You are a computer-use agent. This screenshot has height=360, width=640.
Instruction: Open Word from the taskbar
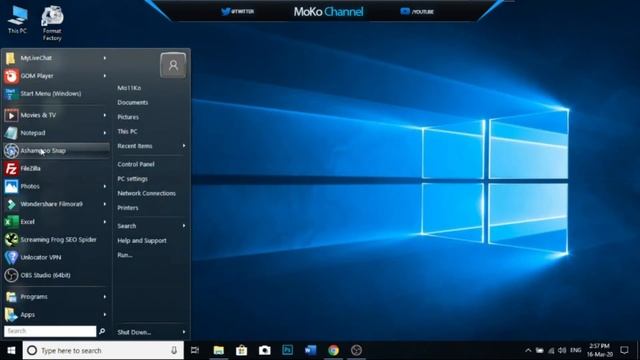click(x=310, y=350)
